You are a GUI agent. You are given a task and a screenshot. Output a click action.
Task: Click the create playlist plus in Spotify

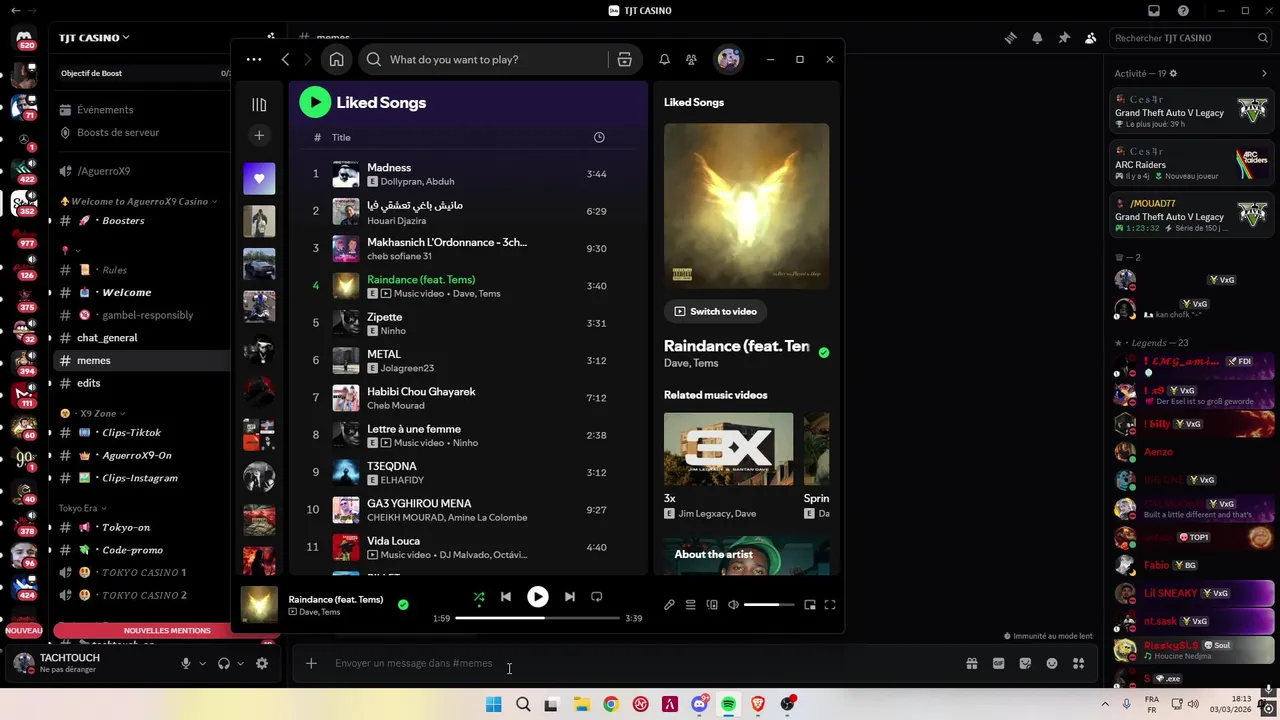(x=259, y=135)
